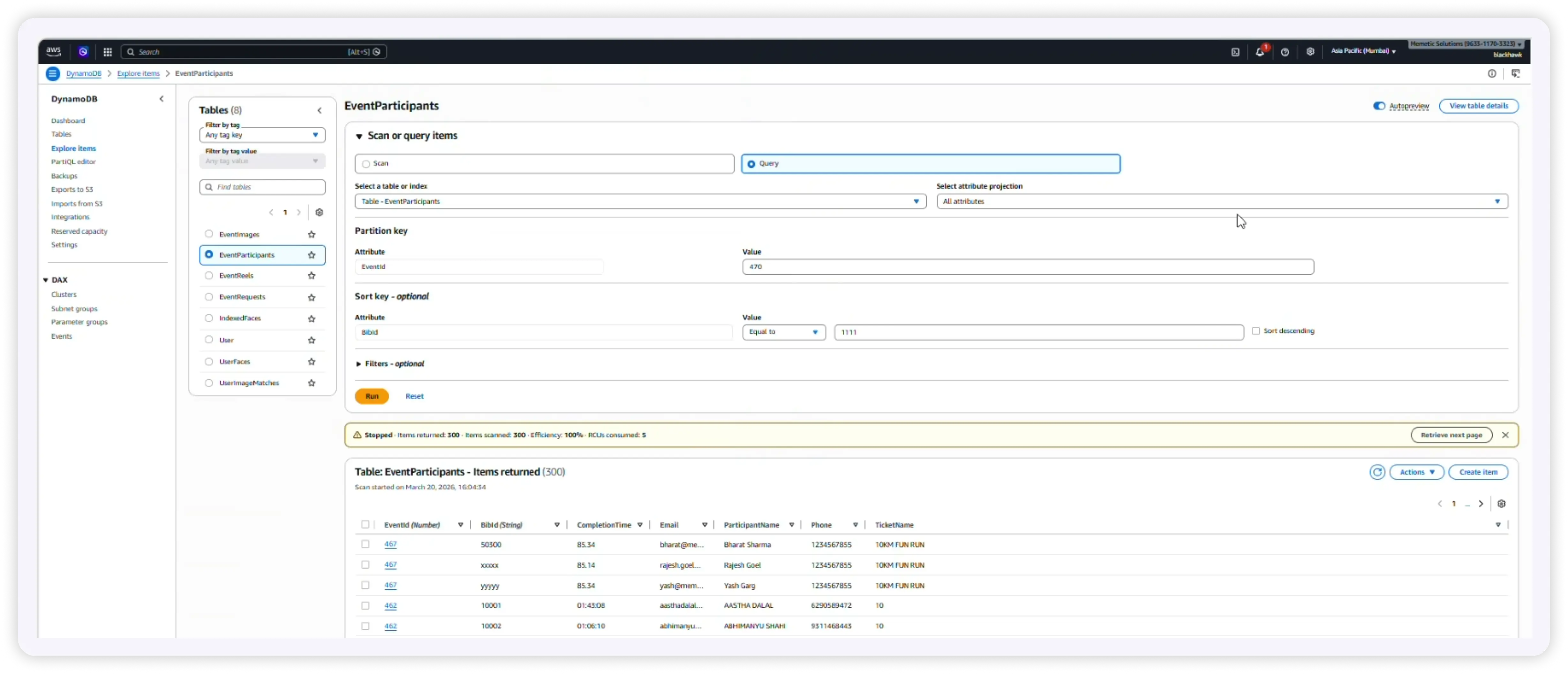The image size is (1568, 674).
Task: Open the AWS help question icon
Action: tap(1285, 52)
